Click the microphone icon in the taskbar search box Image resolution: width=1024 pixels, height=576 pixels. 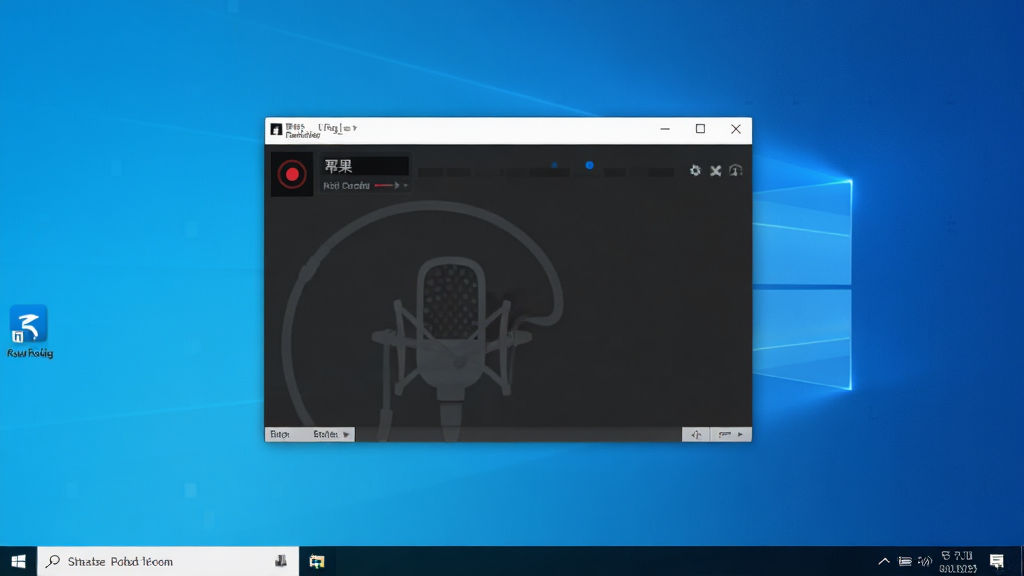[281, 561]
